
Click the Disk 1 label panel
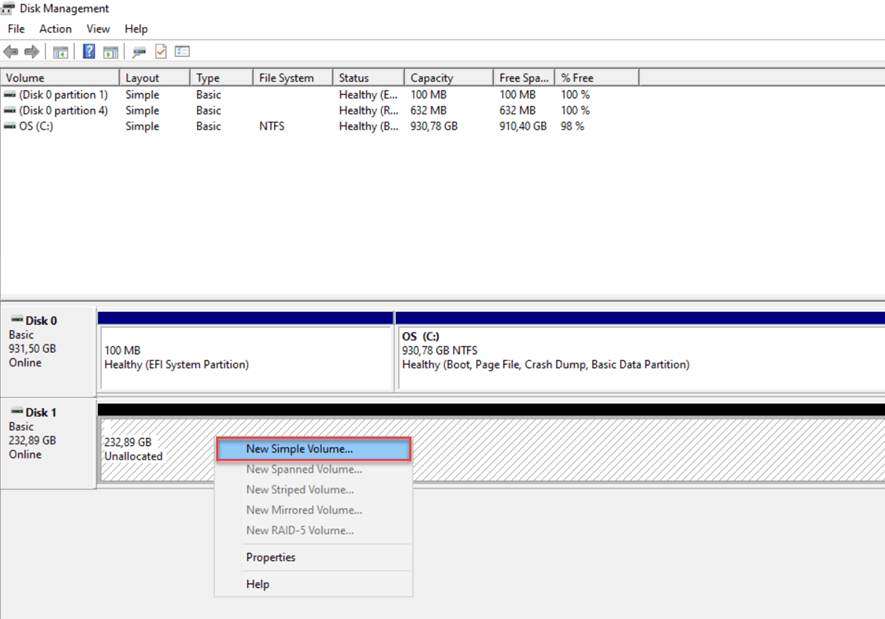pos(47,440)
